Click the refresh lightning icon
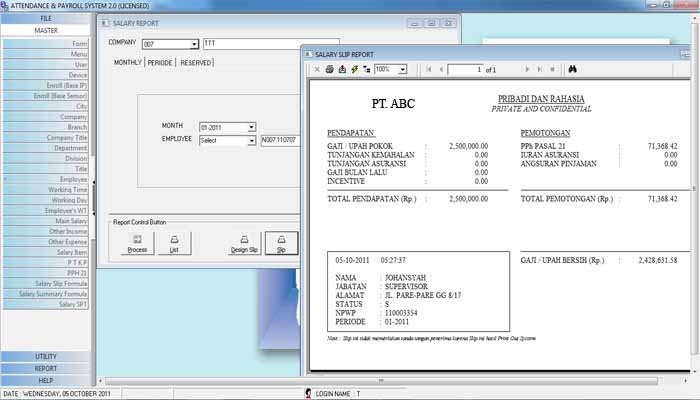This screenshot has height=400, width=700. pos(354,69)
